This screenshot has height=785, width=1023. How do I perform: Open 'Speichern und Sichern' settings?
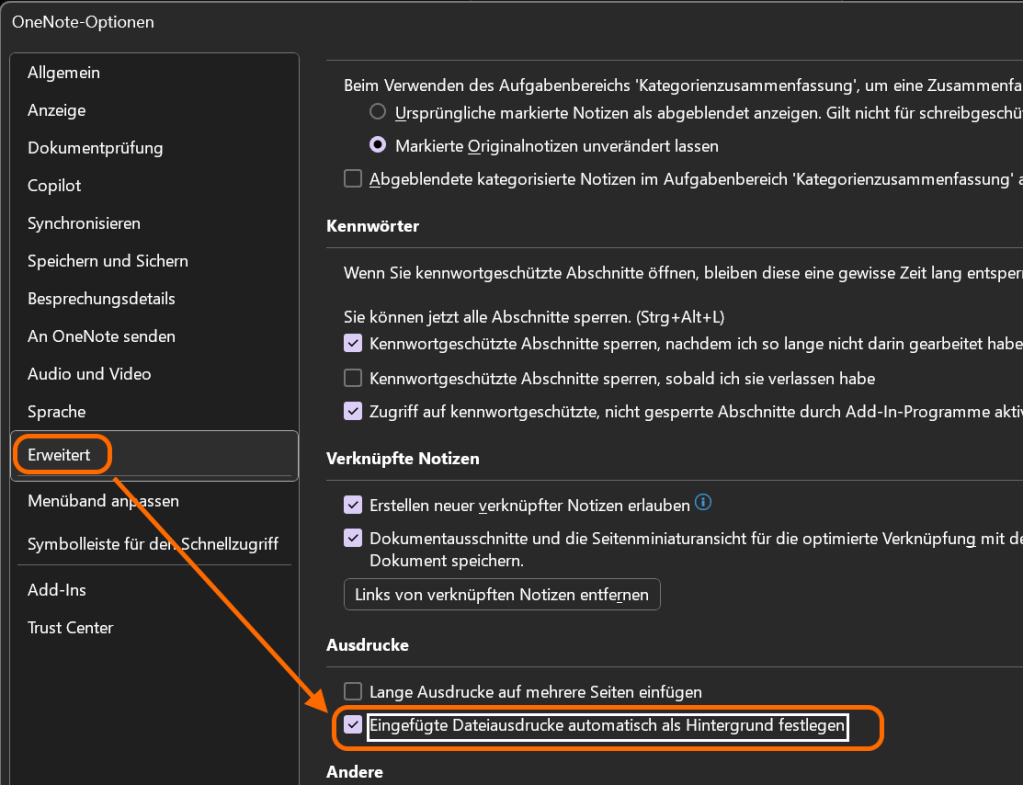click(x=108, y=261)
